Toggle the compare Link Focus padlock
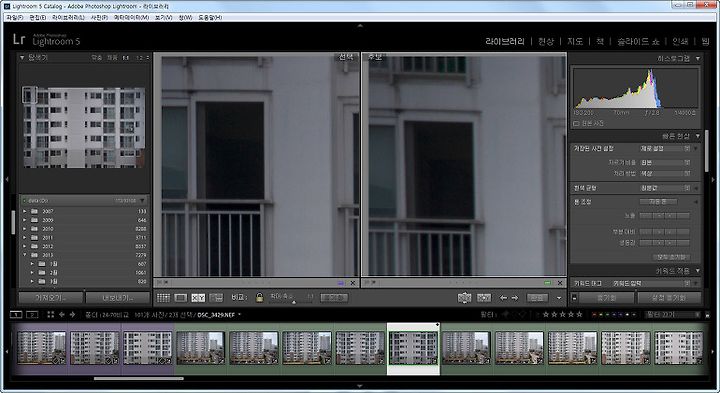This screenshot has height=393, width=720. [x=259, y=298]
